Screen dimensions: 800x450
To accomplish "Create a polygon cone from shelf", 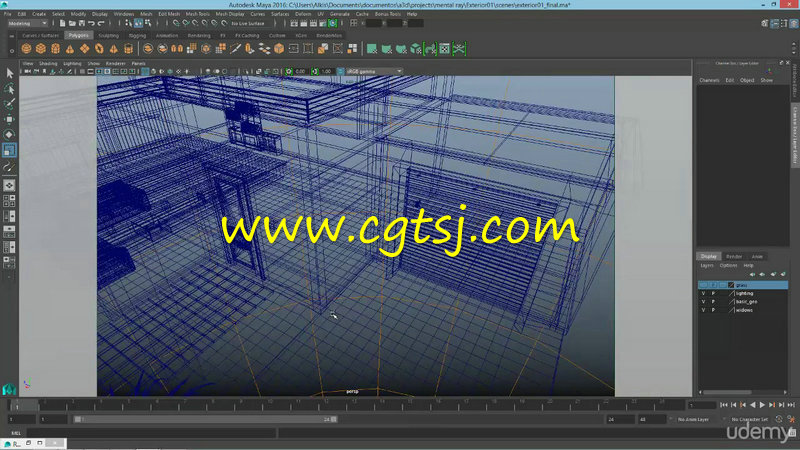I will (x=70, y=49).
